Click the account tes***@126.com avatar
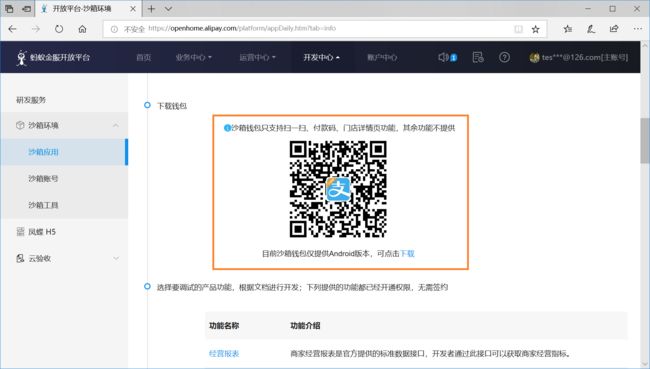This screenshot has height=369, width=650. tap(534, 58)
